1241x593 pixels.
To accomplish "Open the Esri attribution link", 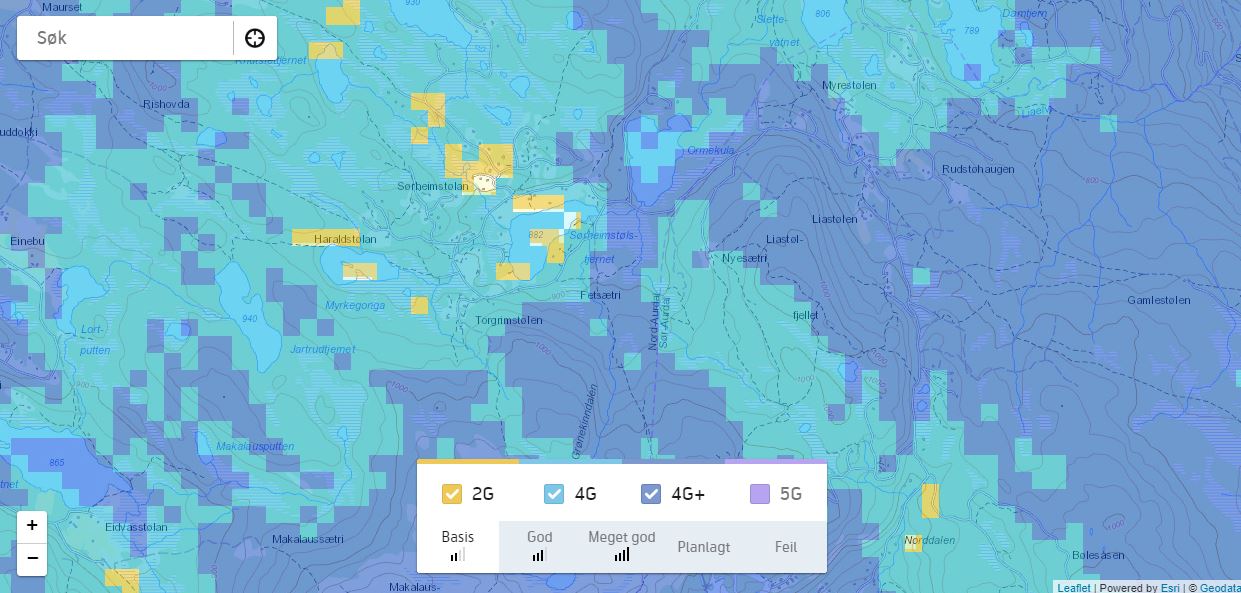I will pos(1170,588).
